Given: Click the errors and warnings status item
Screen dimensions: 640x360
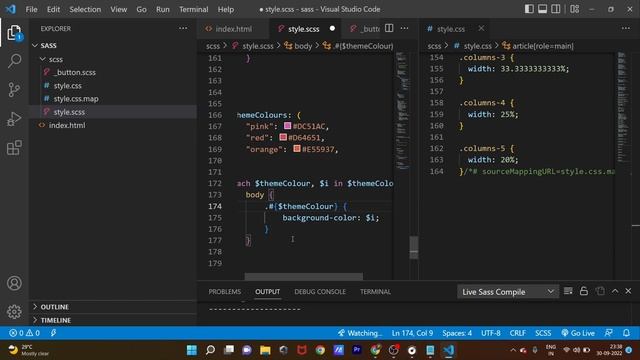Looking at the screenshot, I should [24, 333].
